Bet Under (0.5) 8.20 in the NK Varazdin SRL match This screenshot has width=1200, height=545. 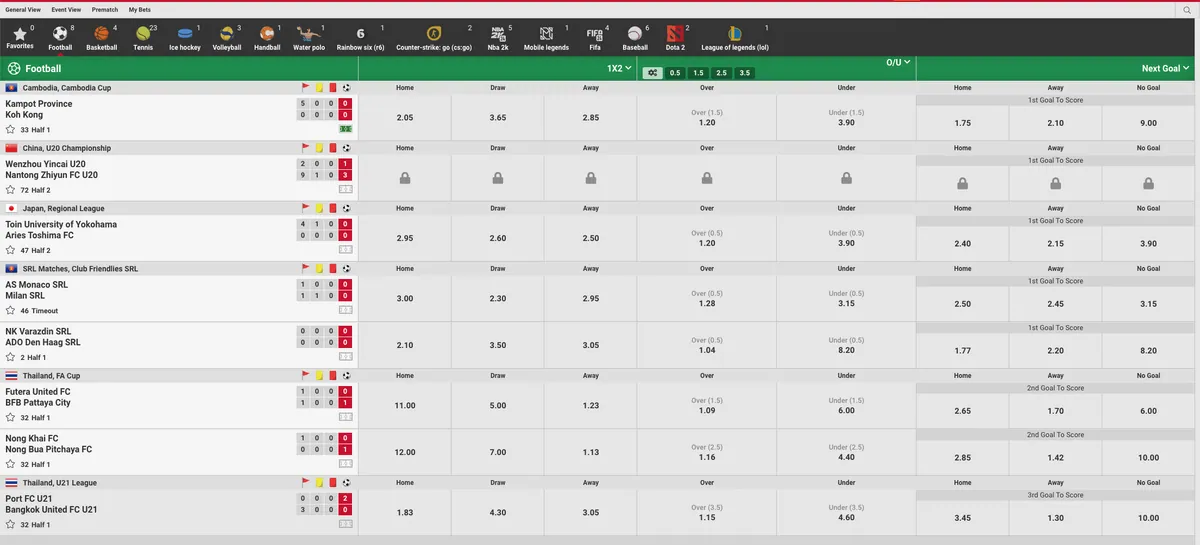point(846,346)
